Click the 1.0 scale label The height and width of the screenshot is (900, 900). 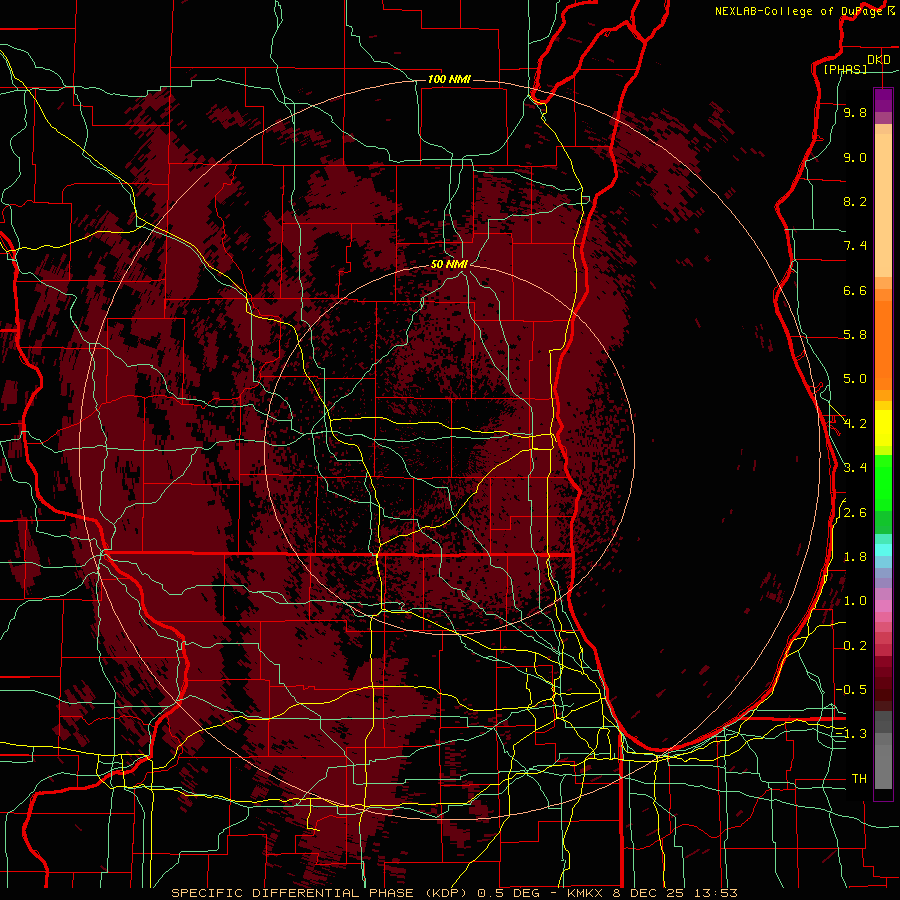click(x=855, y=601)
